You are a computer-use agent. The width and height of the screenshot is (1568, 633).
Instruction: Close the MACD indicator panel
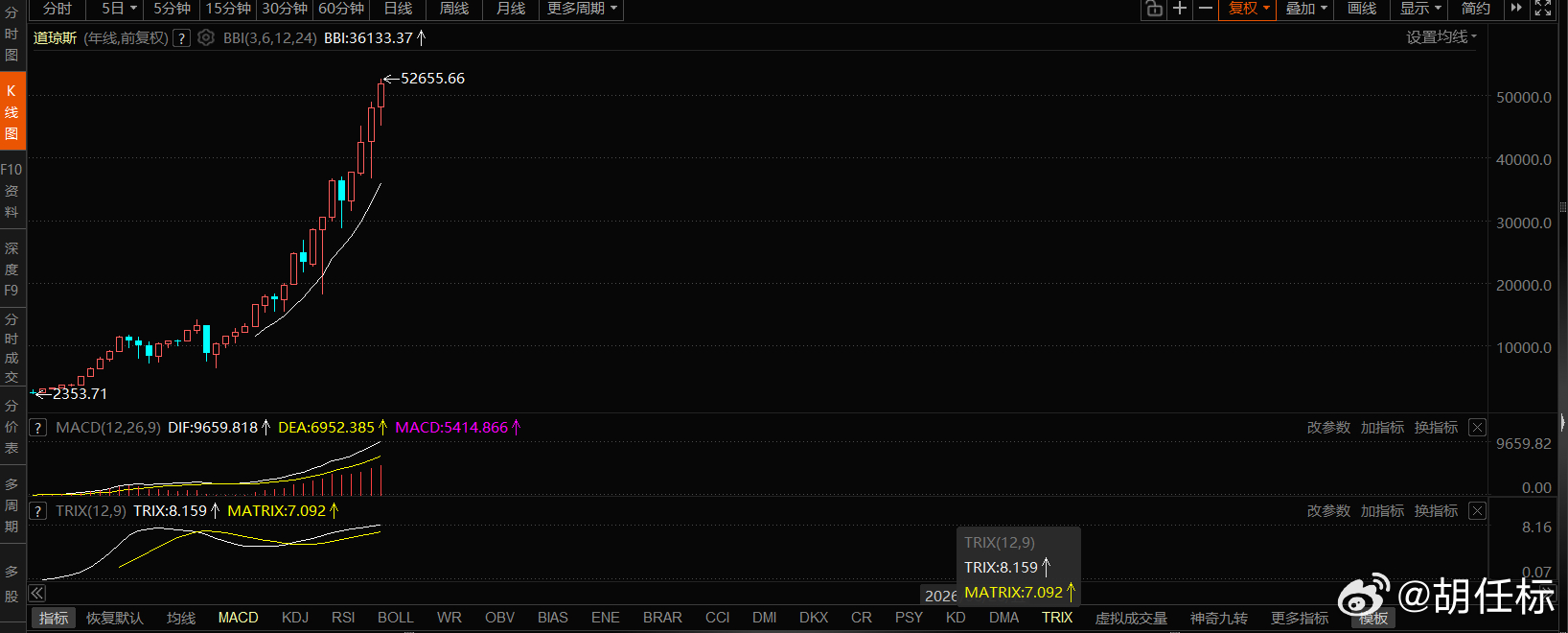pyautogui.click(x=1477, y=428)
